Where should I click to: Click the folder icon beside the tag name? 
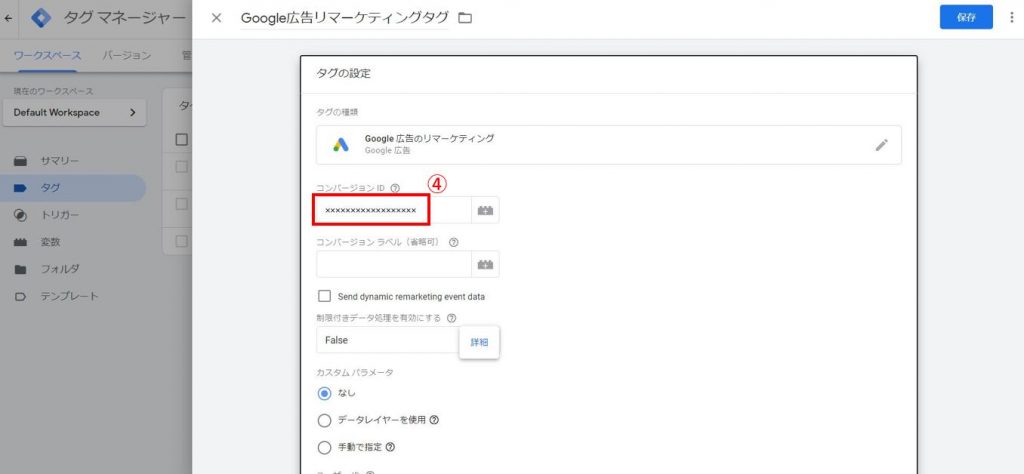pos(465,18)
